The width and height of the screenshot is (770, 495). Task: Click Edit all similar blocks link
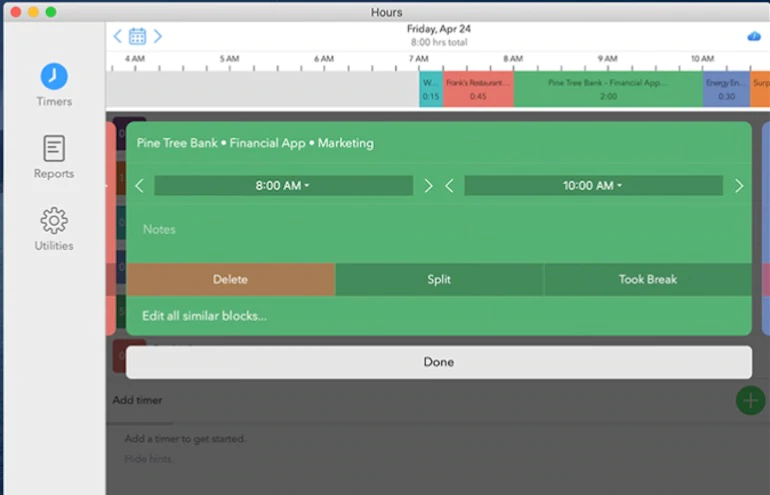pos(204,315)
